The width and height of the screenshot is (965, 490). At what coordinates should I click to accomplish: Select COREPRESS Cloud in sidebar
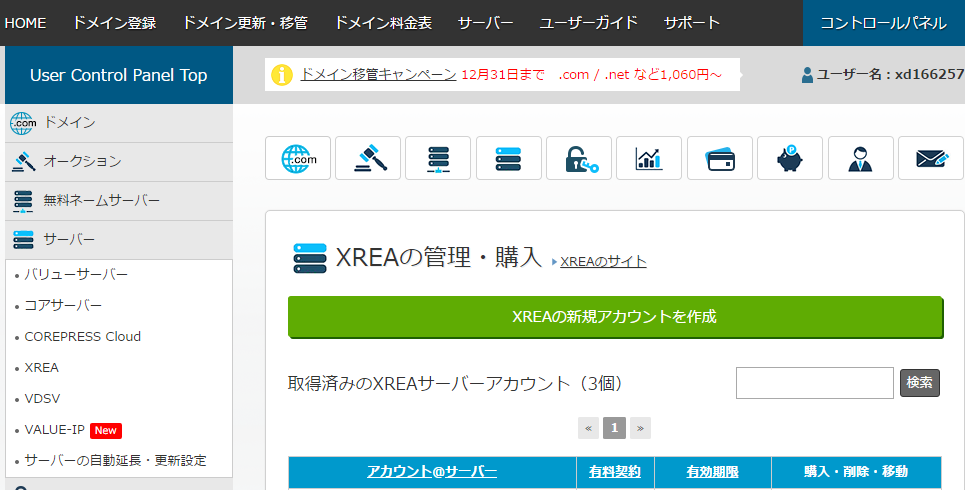coord(82,337)
